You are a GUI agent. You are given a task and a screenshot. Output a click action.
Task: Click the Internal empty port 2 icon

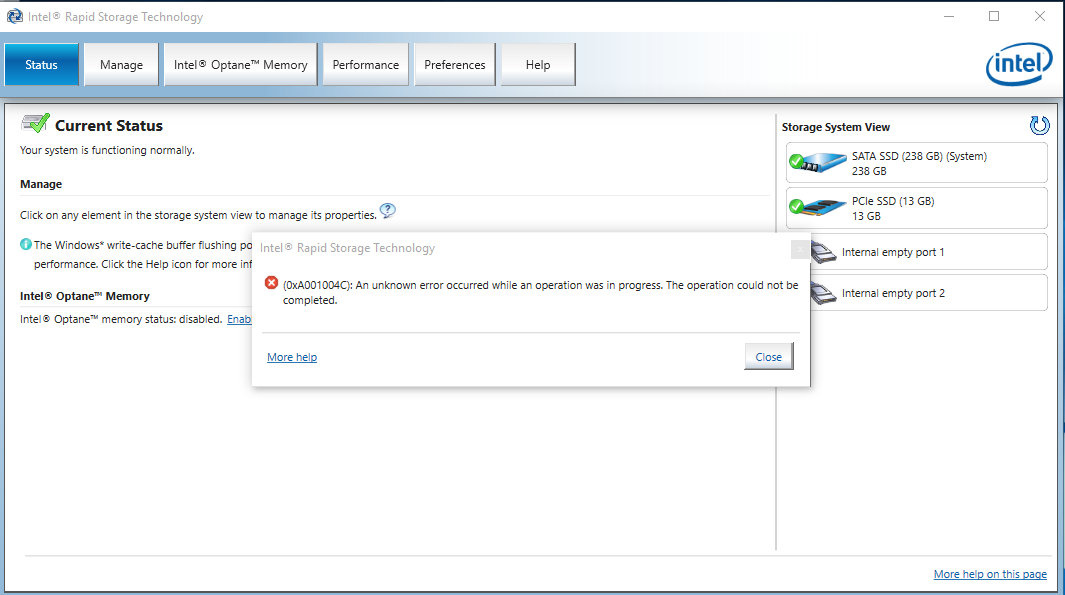click(x=821, y=292)
